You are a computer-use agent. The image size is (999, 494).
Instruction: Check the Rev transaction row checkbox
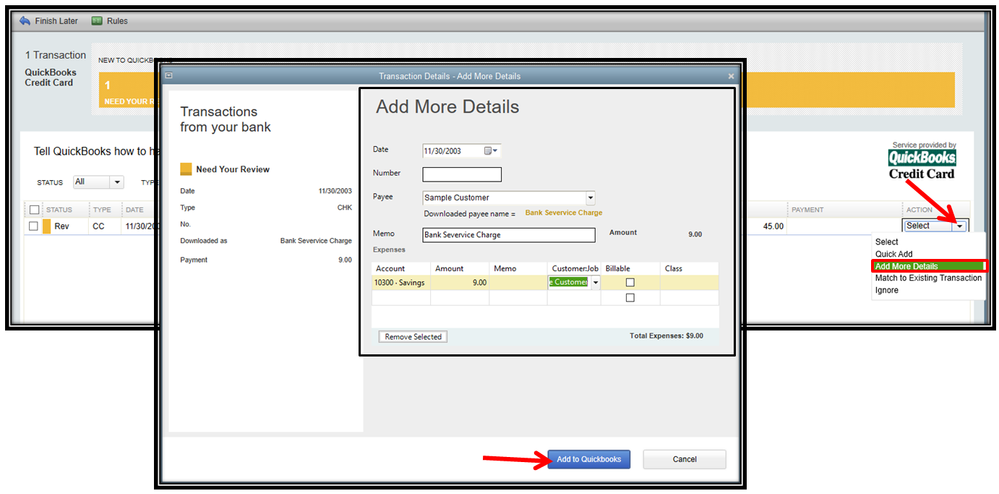click(34, 226)
